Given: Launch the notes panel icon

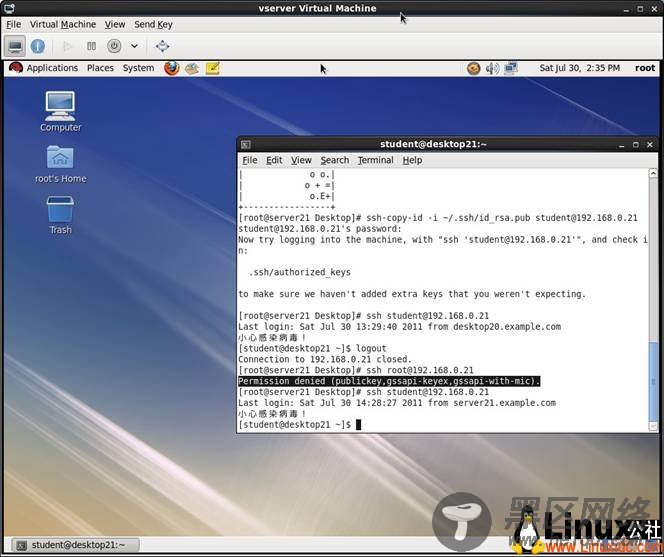Looking at the screenshot, I should [213, 68].
